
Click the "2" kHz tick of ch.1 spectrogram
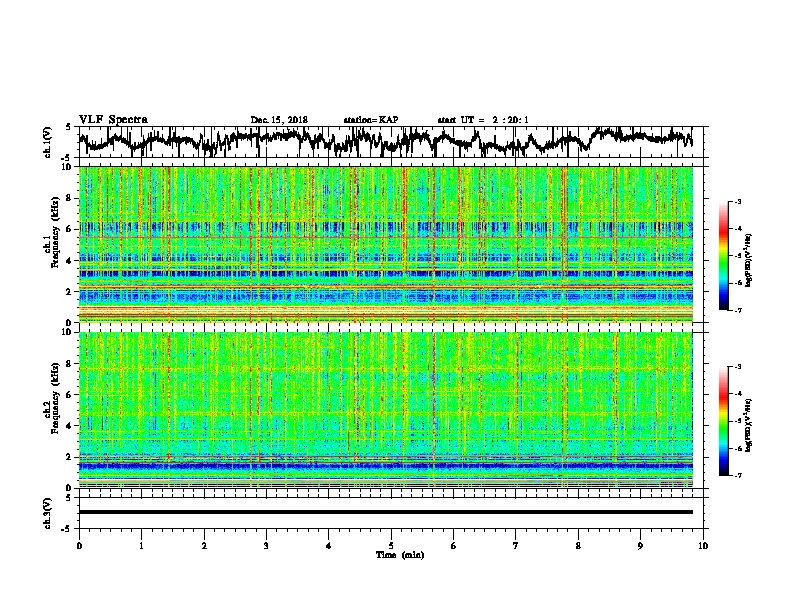tap(71, 291)
